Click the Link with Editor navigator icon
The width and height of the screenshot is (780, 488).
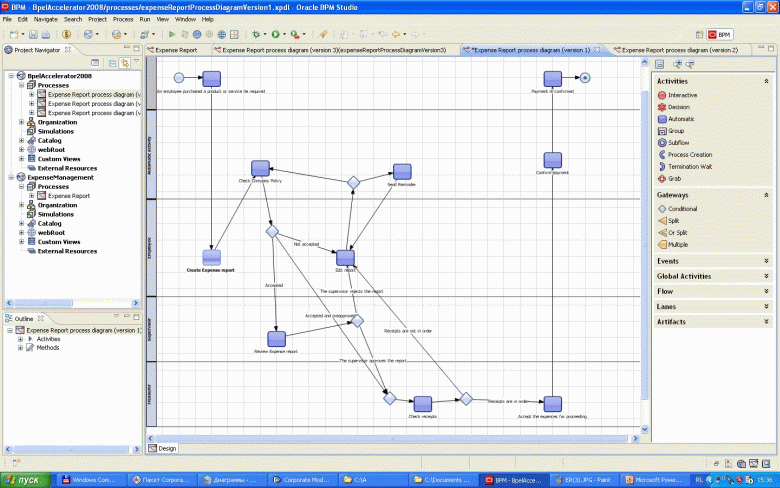pyautogui.click(x=124, y=63)
